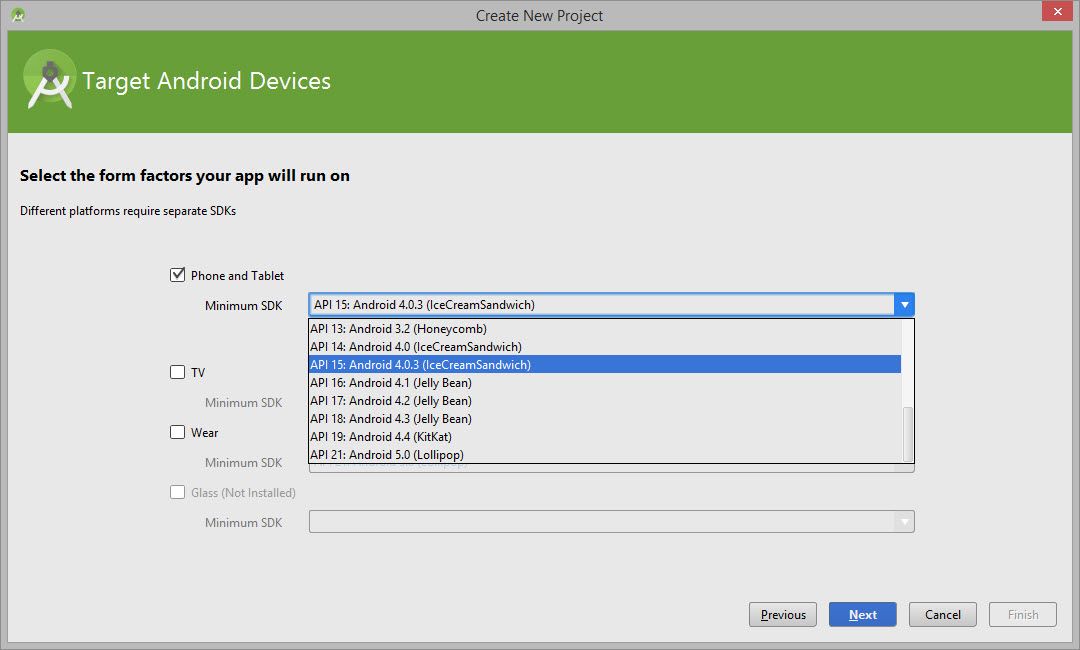Uncheck the Phone and Tablet option

[x=177, y=273]
